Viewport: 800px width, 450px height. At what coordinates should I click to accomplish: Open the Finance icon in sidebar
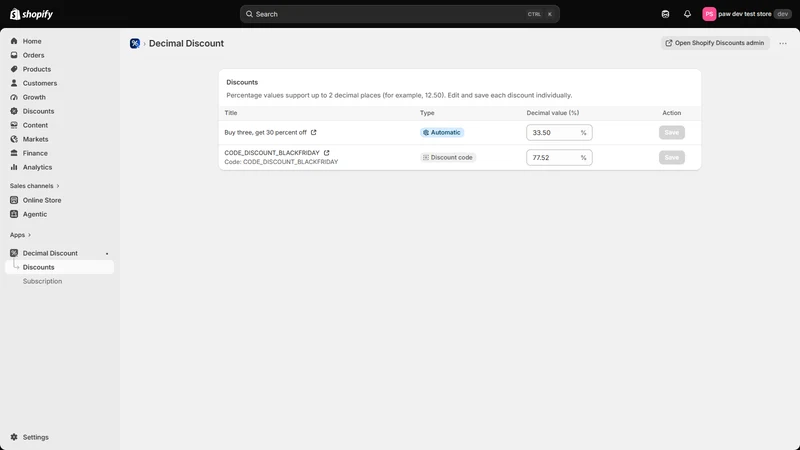(x=14, y=153)
